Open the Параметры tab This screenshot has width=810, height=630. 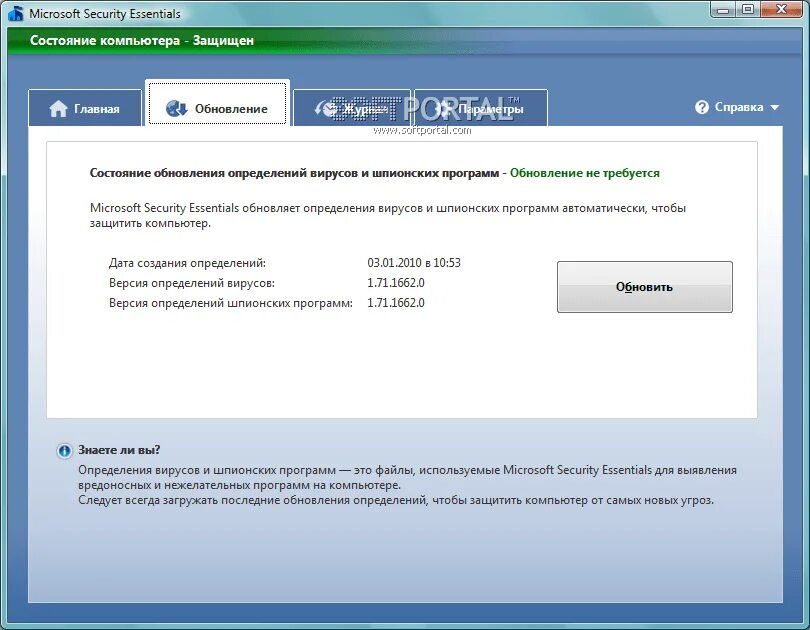pyautogui.click(x=480, y=108)
